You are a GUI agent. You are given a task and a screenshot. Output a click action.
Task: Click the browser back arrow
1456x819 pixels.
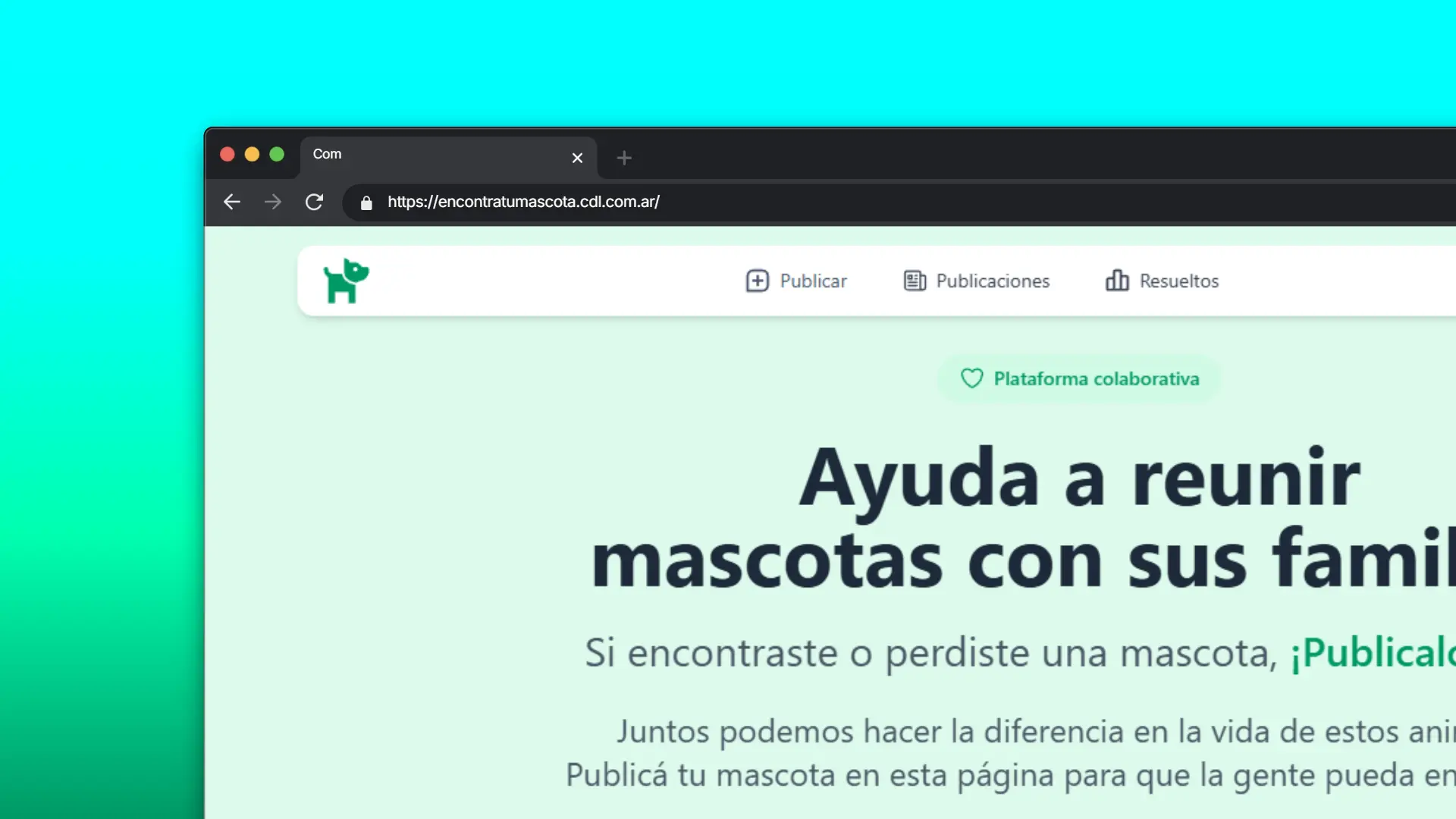point(232,202)
